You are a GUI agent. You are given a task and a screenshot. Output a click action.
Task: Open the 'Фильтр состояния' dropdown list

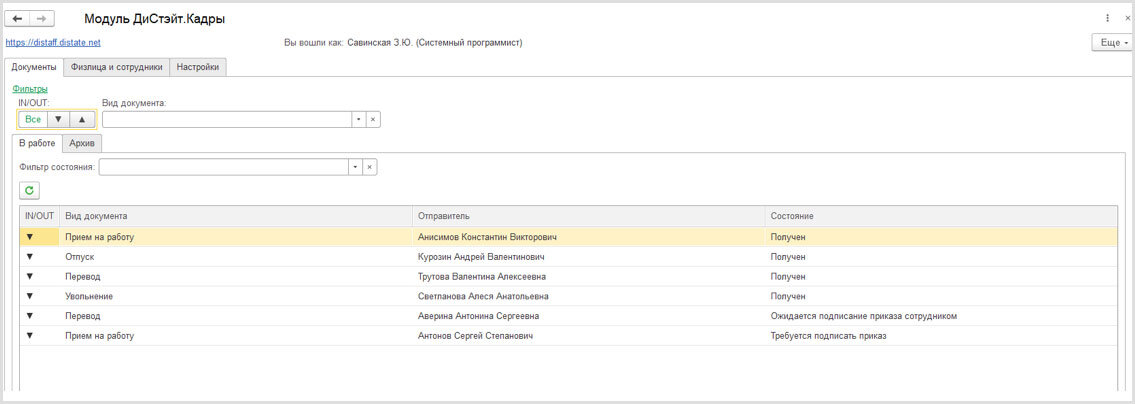point(355,167)
